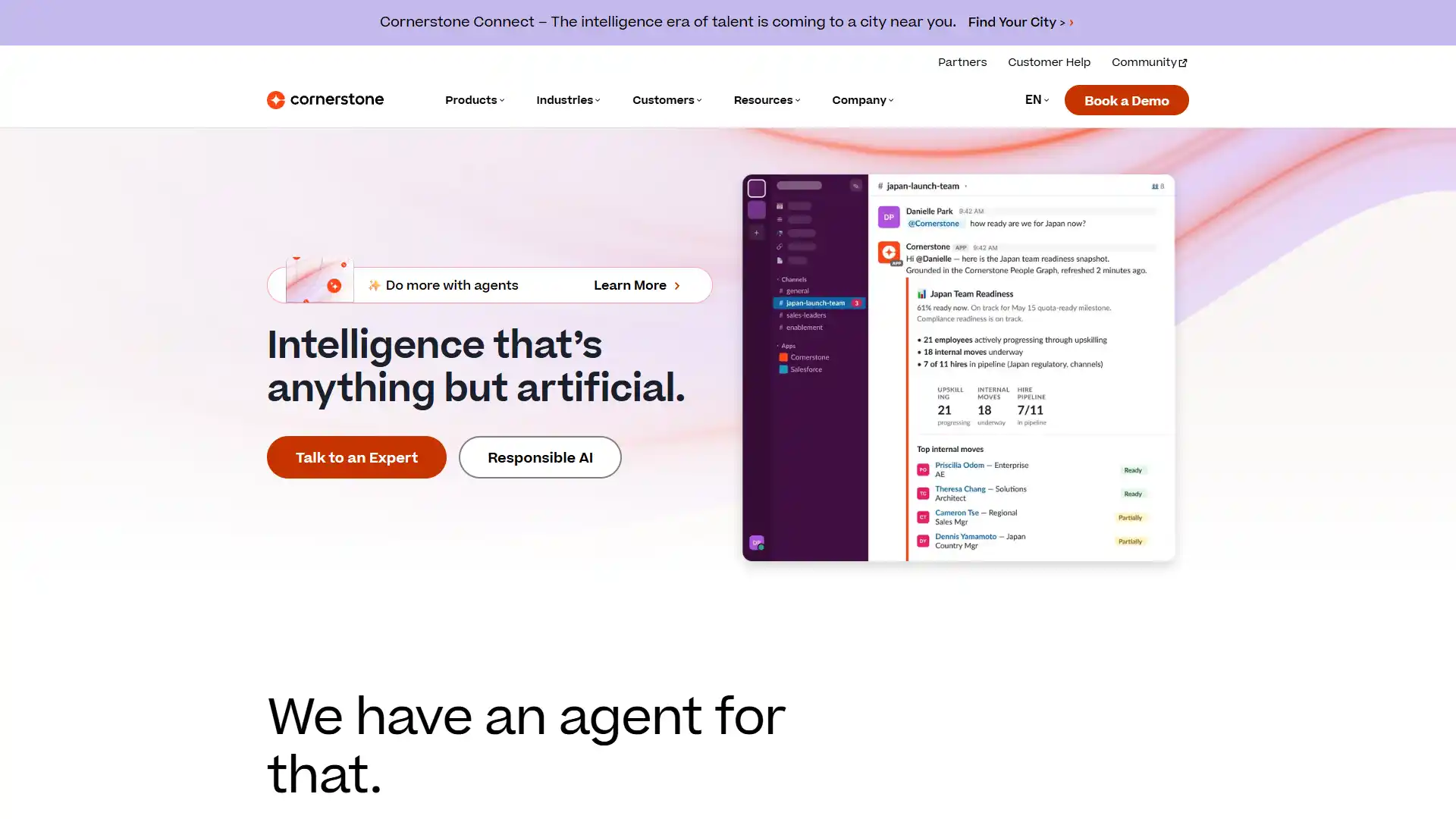Click the Dennis Yamamoto name link
Viewport: 1456px width, 819px height.
coord(965,537)
